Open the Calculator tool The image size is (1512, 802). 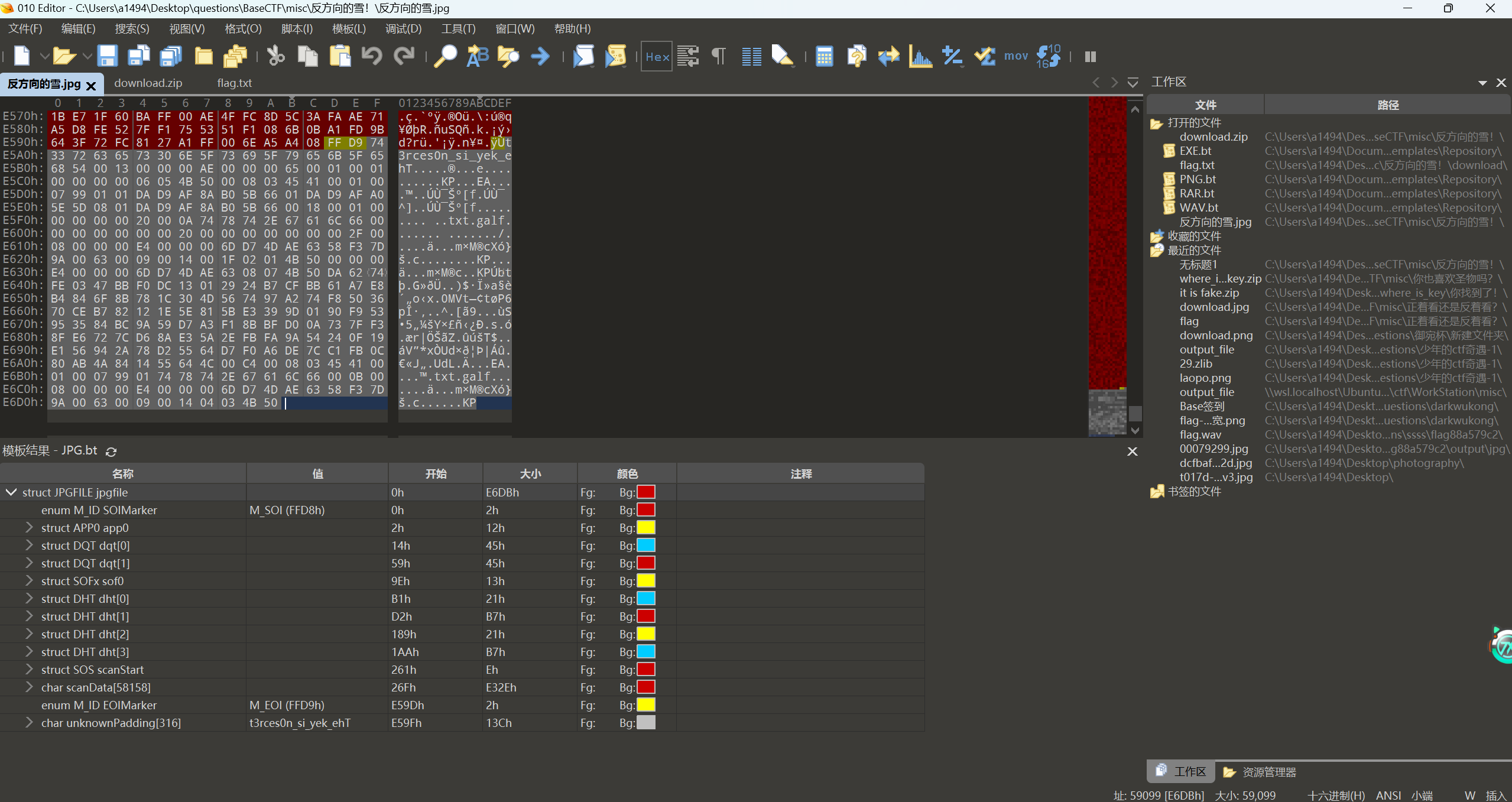[x=824, y=56]
